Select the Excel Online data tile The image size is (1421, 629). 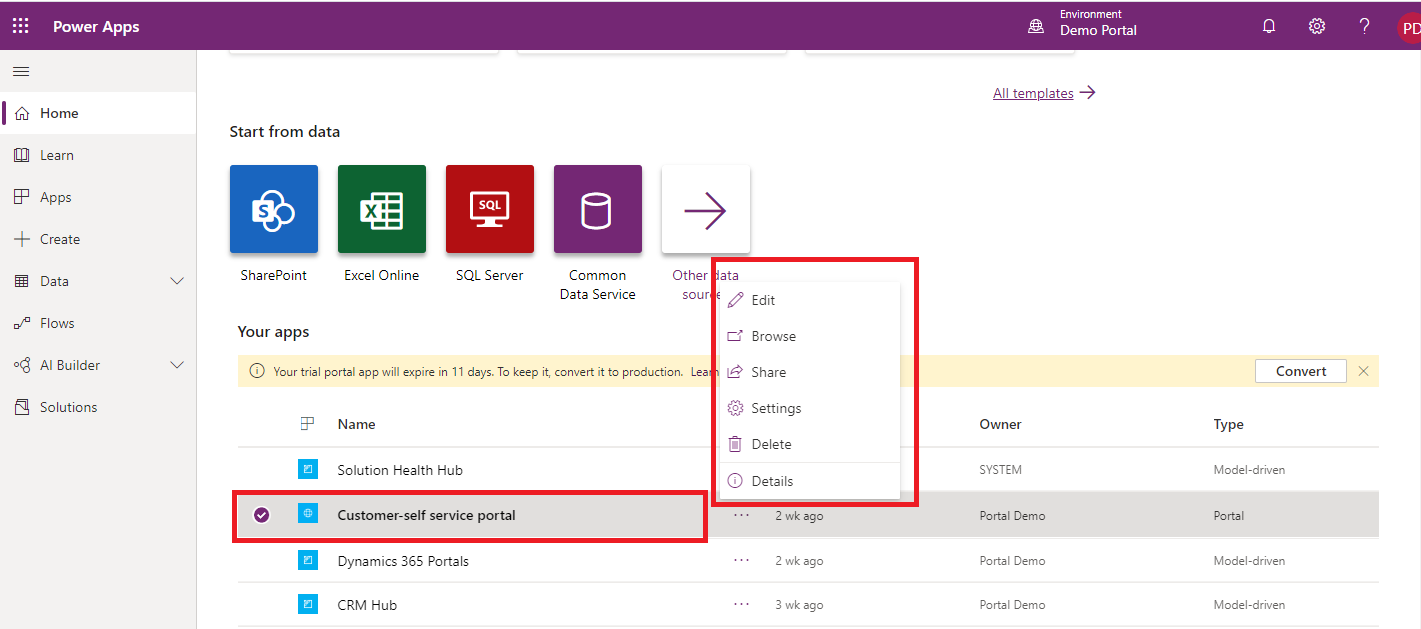[382, 209]
